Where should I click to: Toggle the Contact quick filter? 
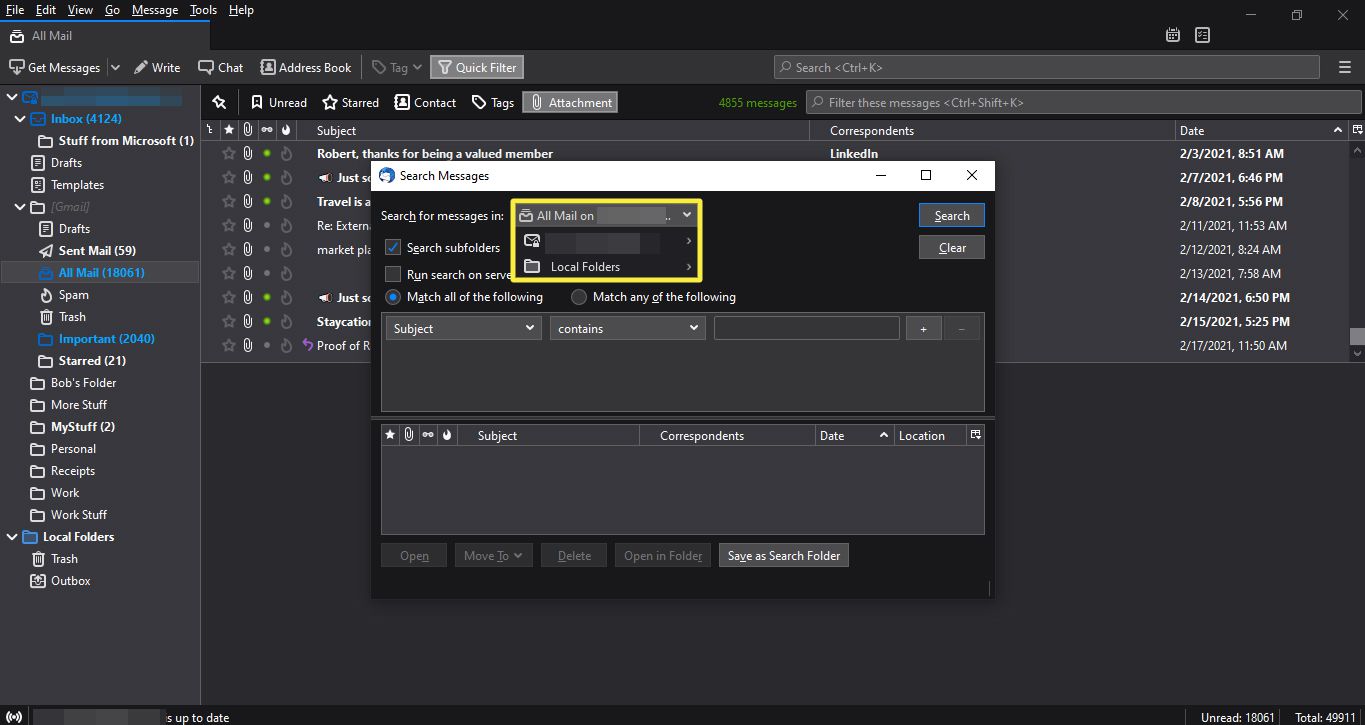coord(425,102)
